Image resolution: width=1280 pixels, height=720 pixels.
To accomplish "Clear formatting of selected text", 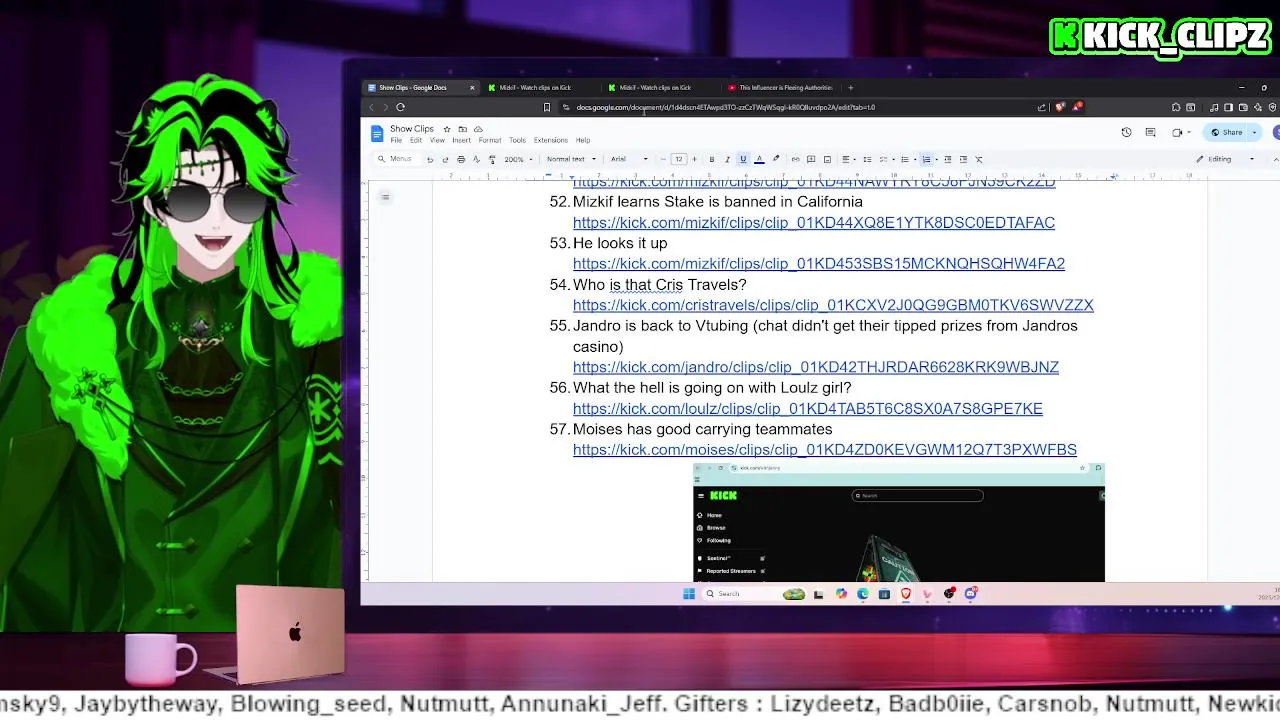I will [979, 159].
